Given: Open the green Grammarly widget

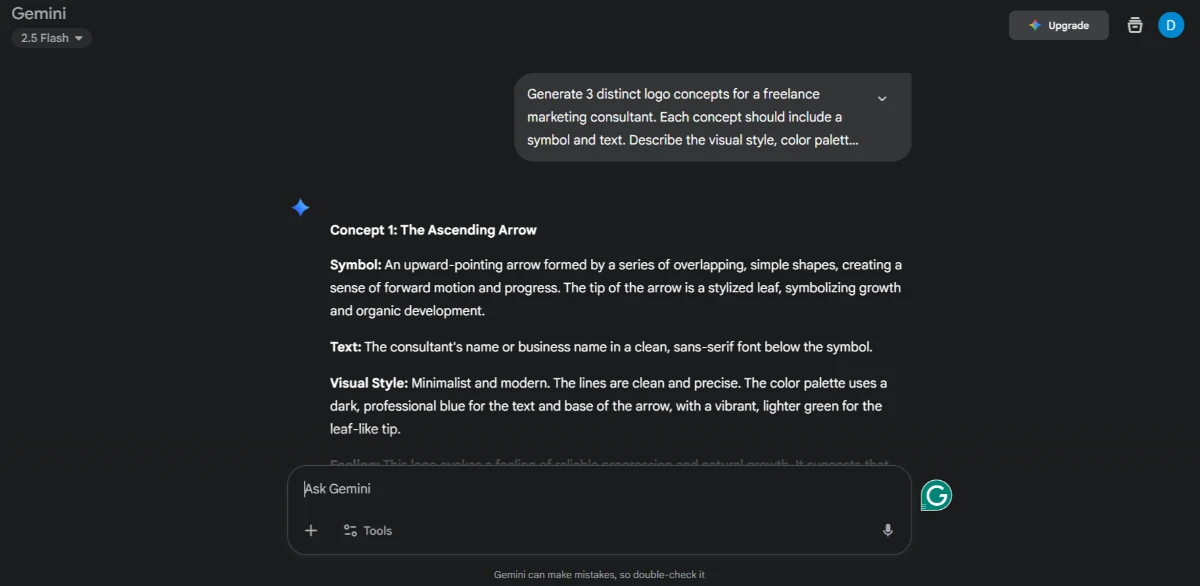Looking at the screenshot, I should (x=936, y=495).
